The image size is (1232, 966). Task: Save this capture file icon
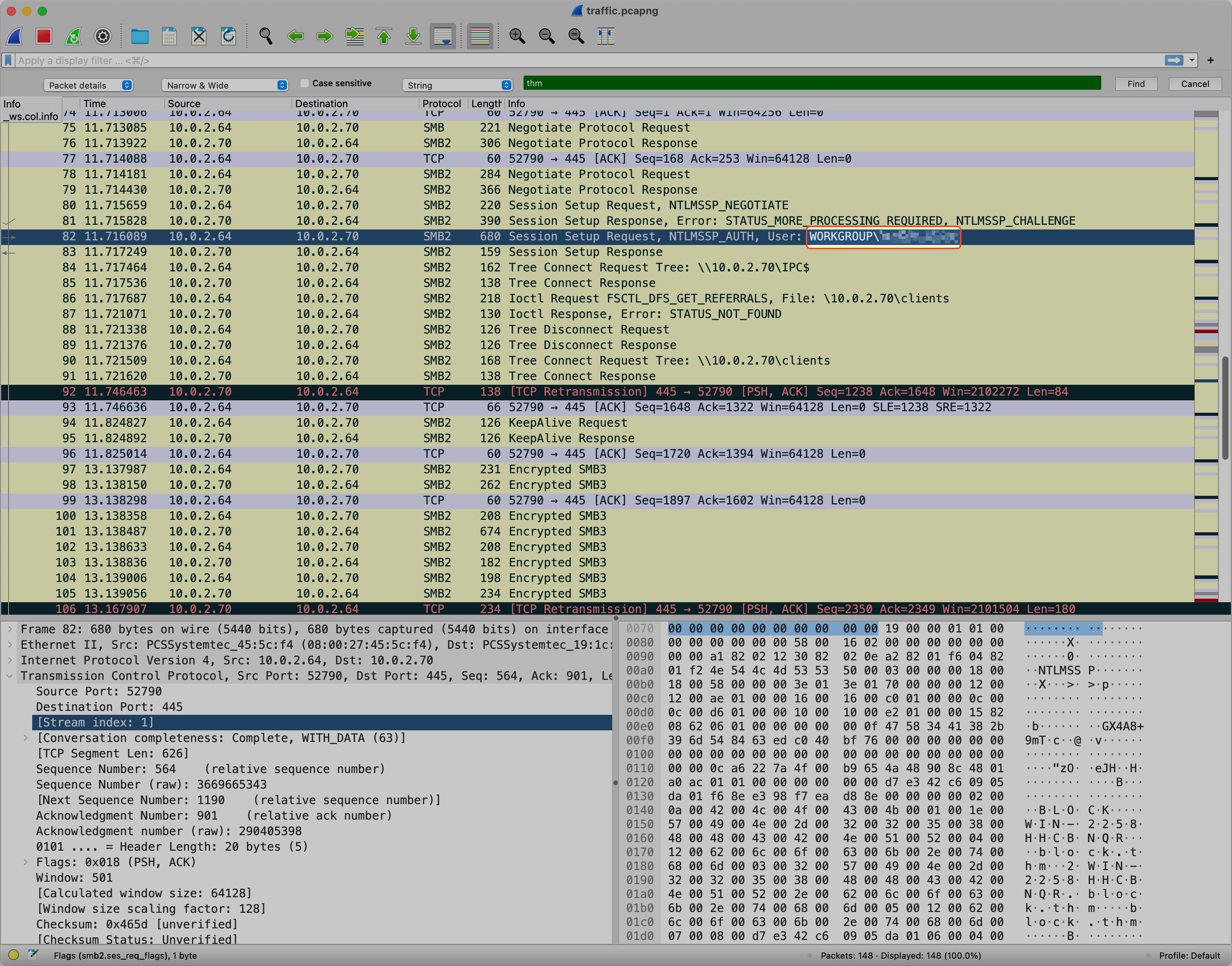pos(170,36)
